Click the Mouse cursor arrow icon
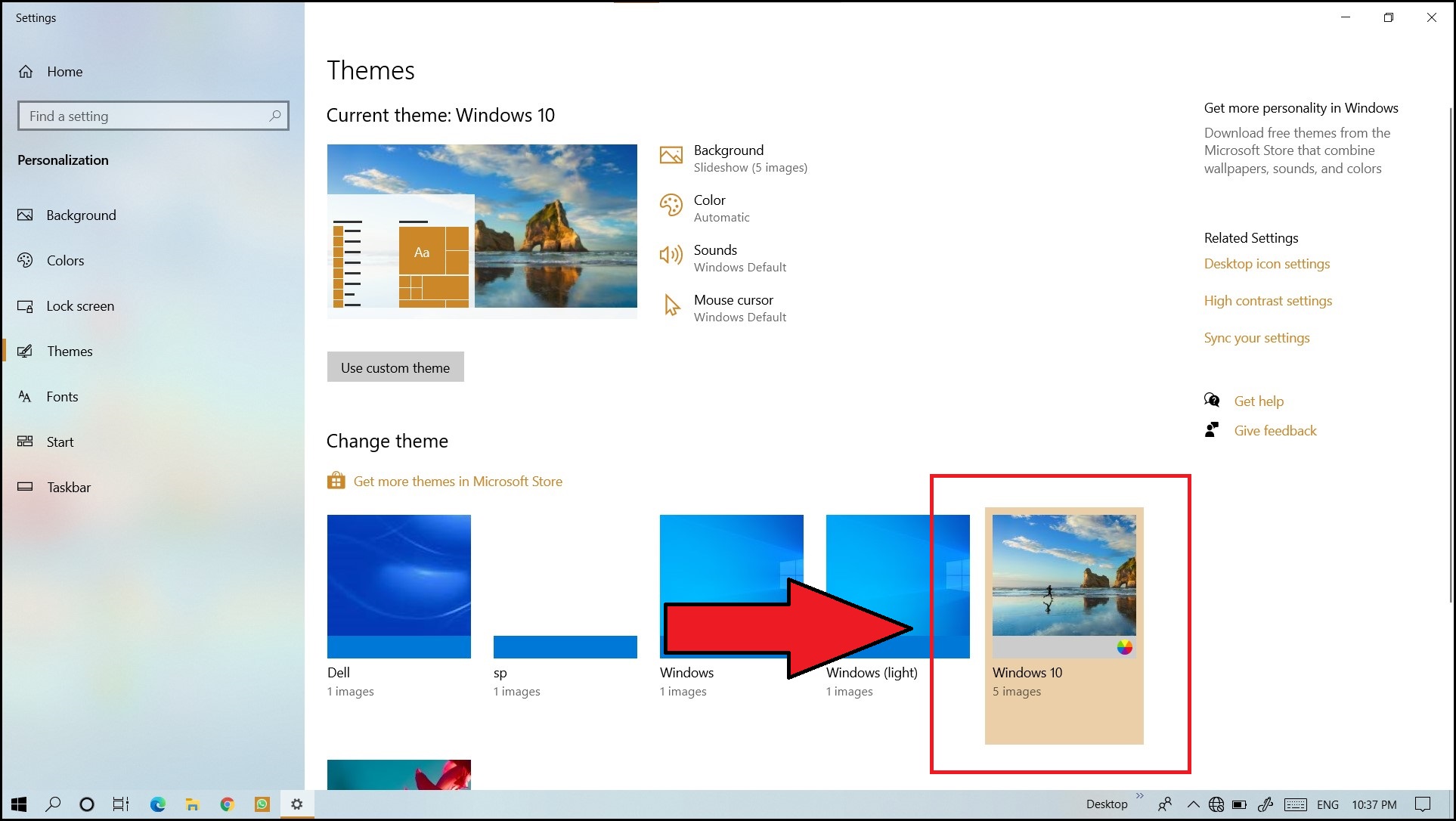This screenshot has width=1456, height=821. point(671,305)
